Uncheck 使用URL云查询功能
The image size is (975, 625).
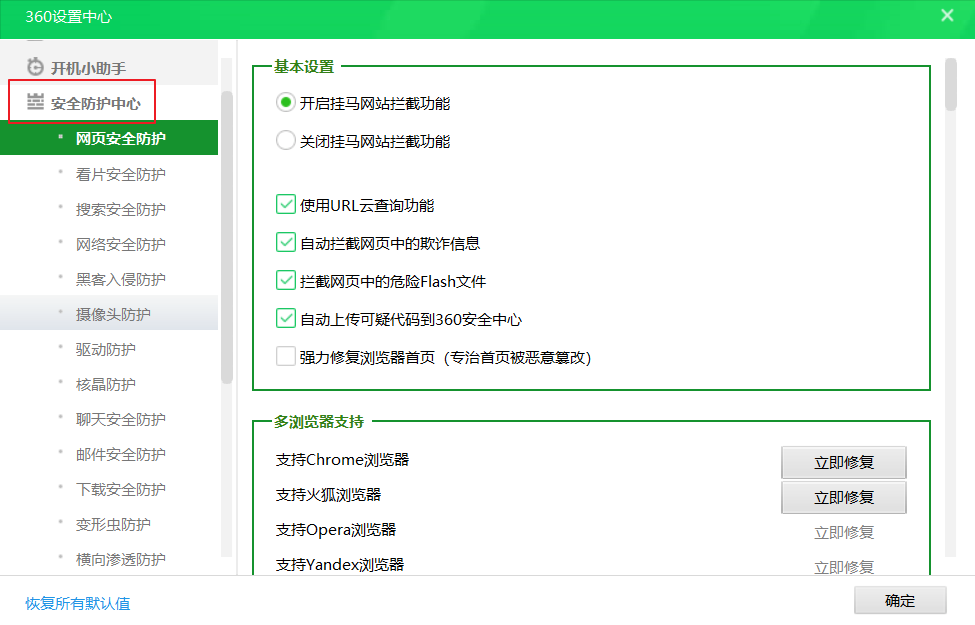[x=285, y=204]
